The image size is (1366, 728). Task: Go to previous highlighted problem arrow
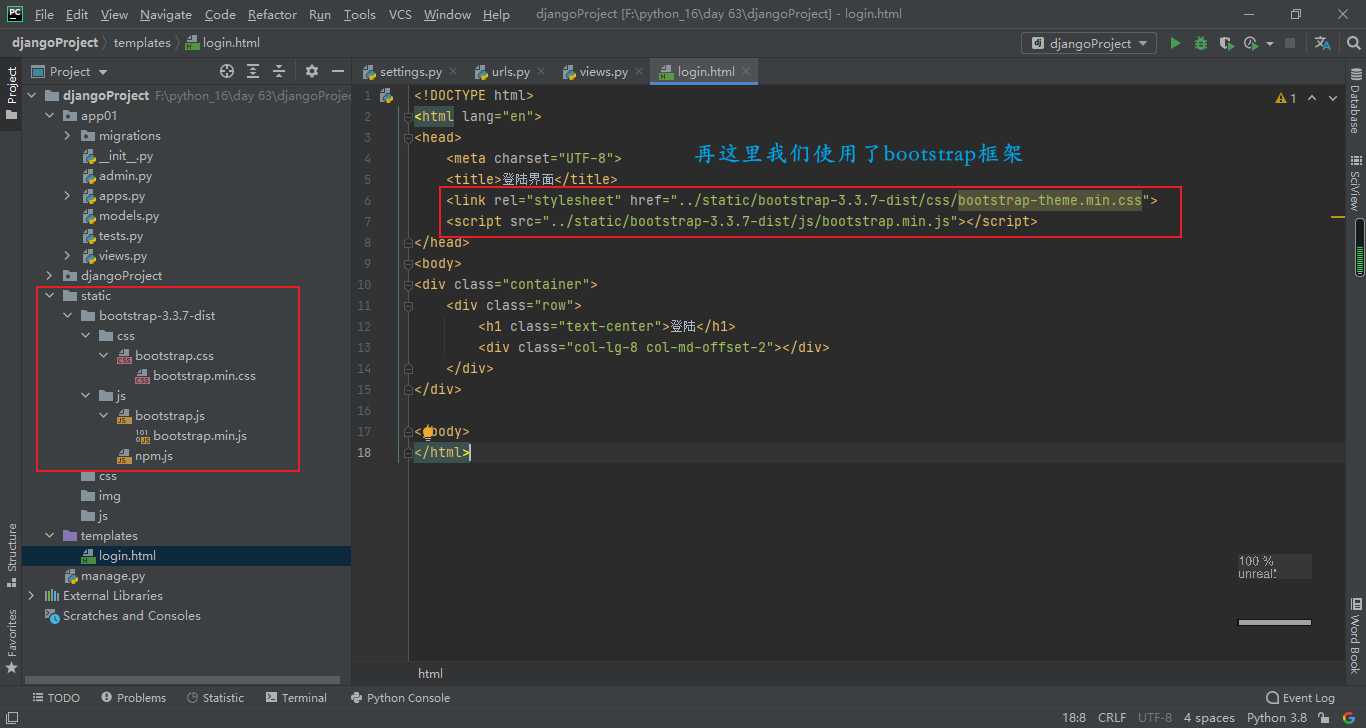click(1312, 98)
